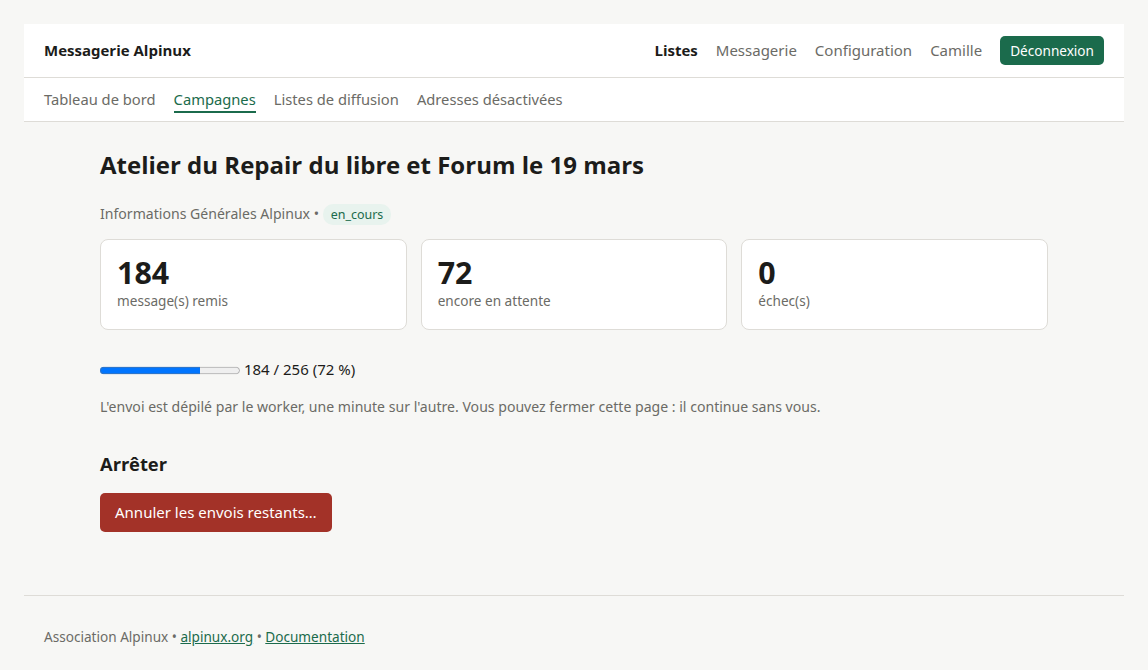The height and width of the screenshot is (670, 1148).
Task: Open Camille's user profile
Action: [955, 51]
